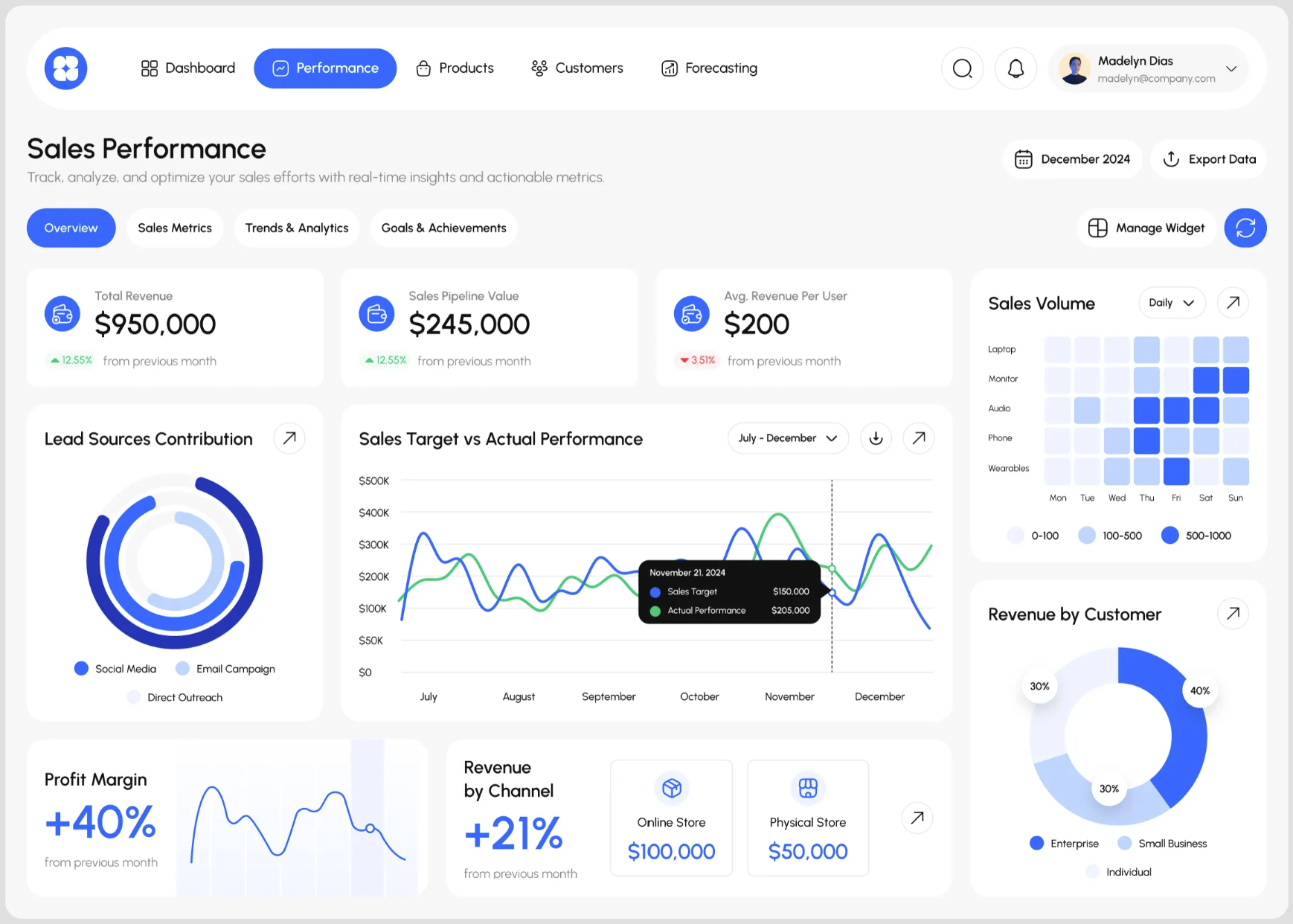The image size is (1293, 924).
Task: Open notifications bell icon
Action: coord(1016,68)
